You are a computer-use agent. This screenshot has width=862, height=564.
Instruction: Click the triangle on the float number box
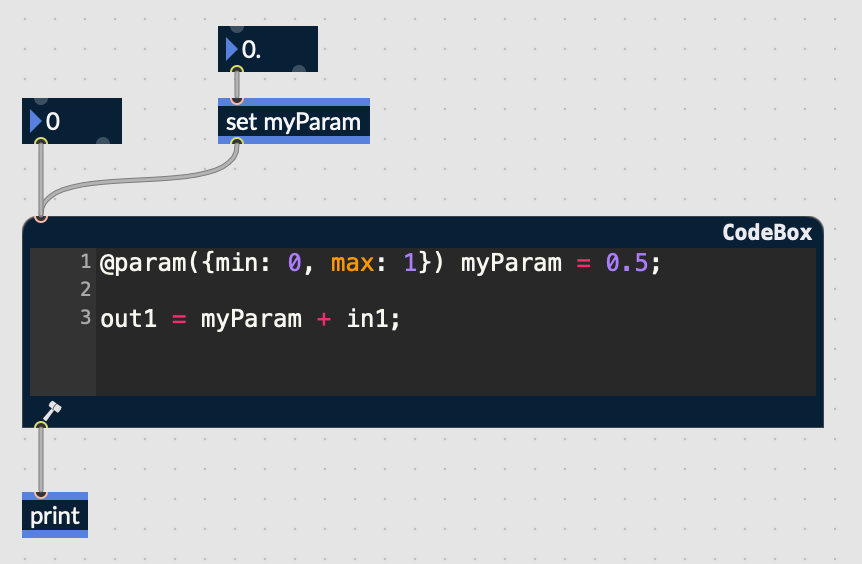pyautogui.click(x=232, y=49)
